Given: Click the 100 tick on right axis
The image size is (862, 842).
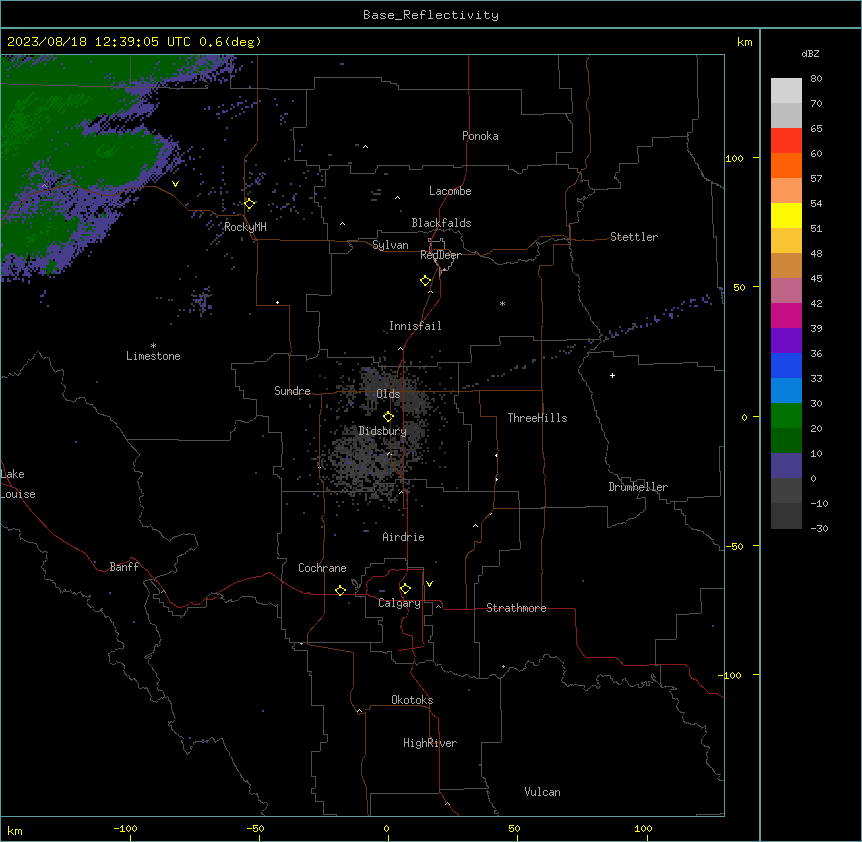Looking at the screenshot, I should pos(734,158).
